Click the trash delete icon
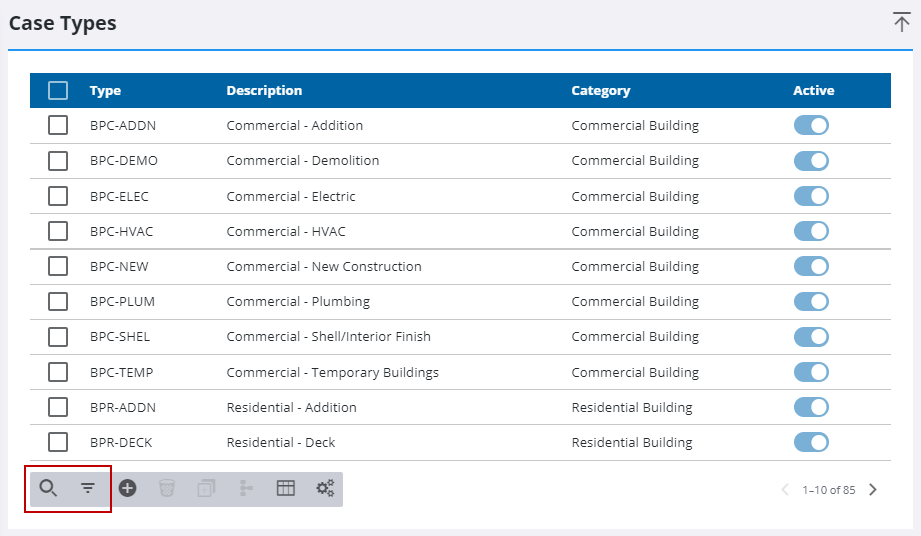 [167, 488]
